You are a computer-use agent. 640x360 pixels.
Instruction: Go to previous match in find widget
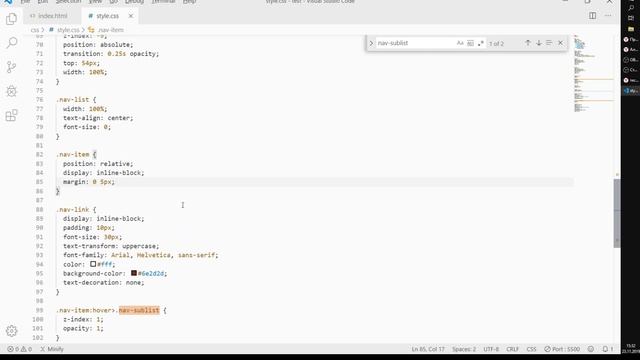528,43
